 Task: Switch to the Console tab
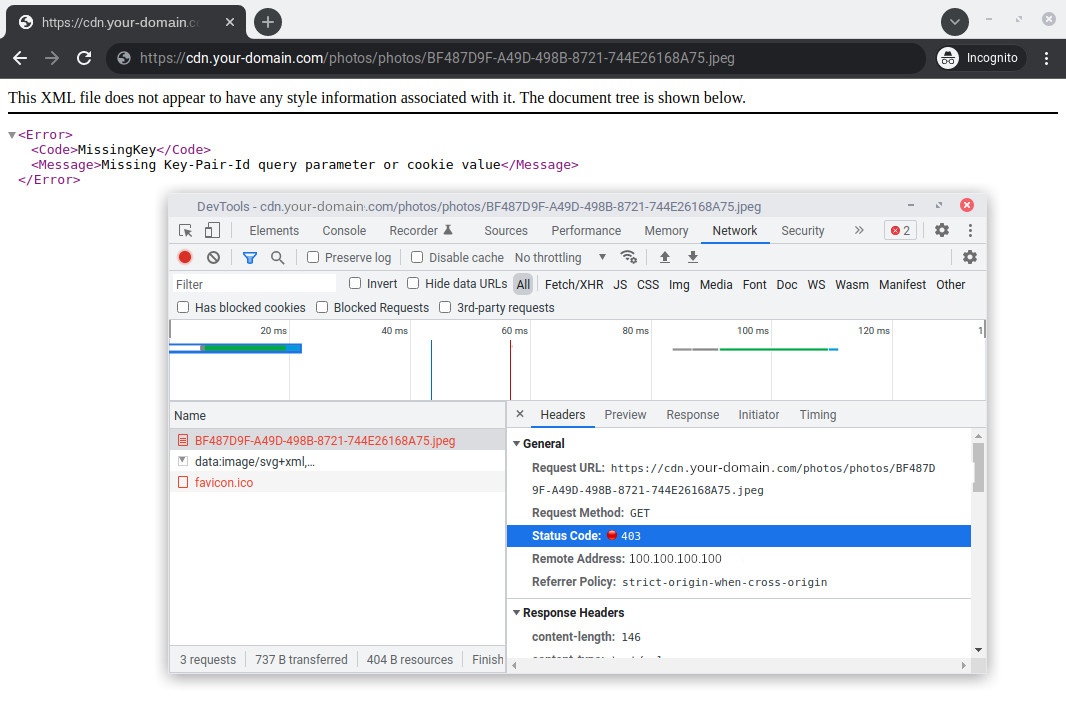344,231
